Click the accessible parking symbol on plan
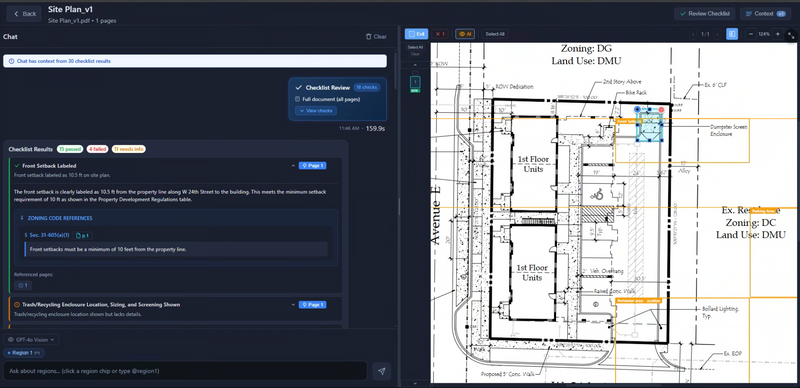 [596, 195]
